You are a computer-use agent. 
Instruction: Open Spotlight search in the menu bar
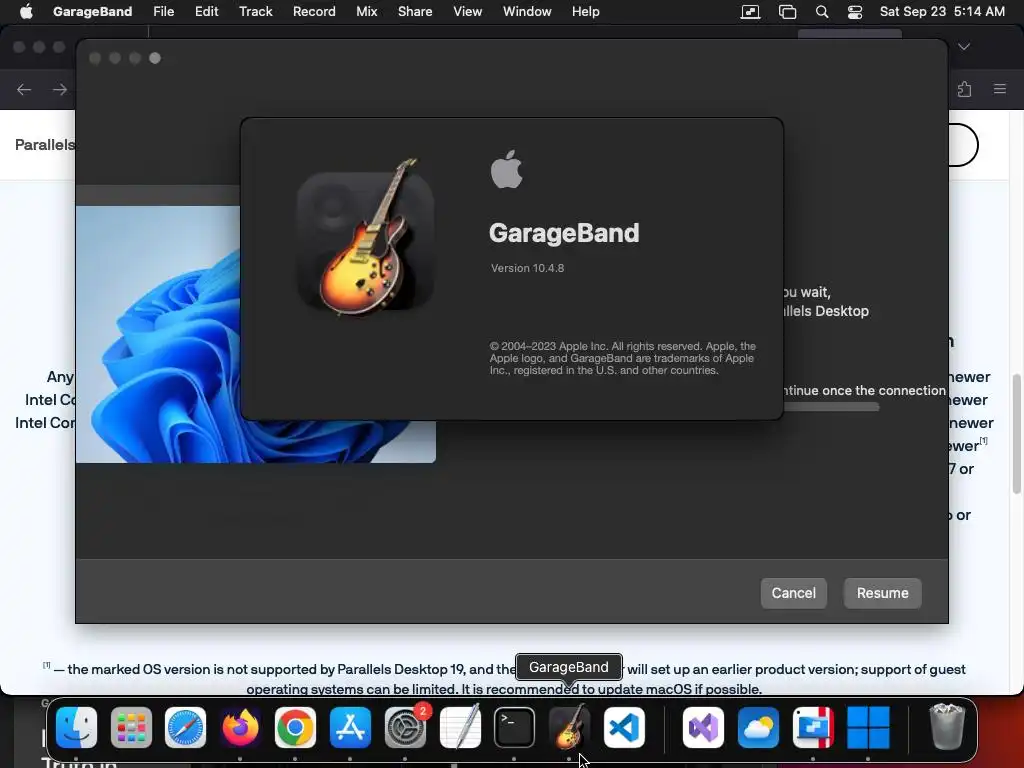pos(822,12)
